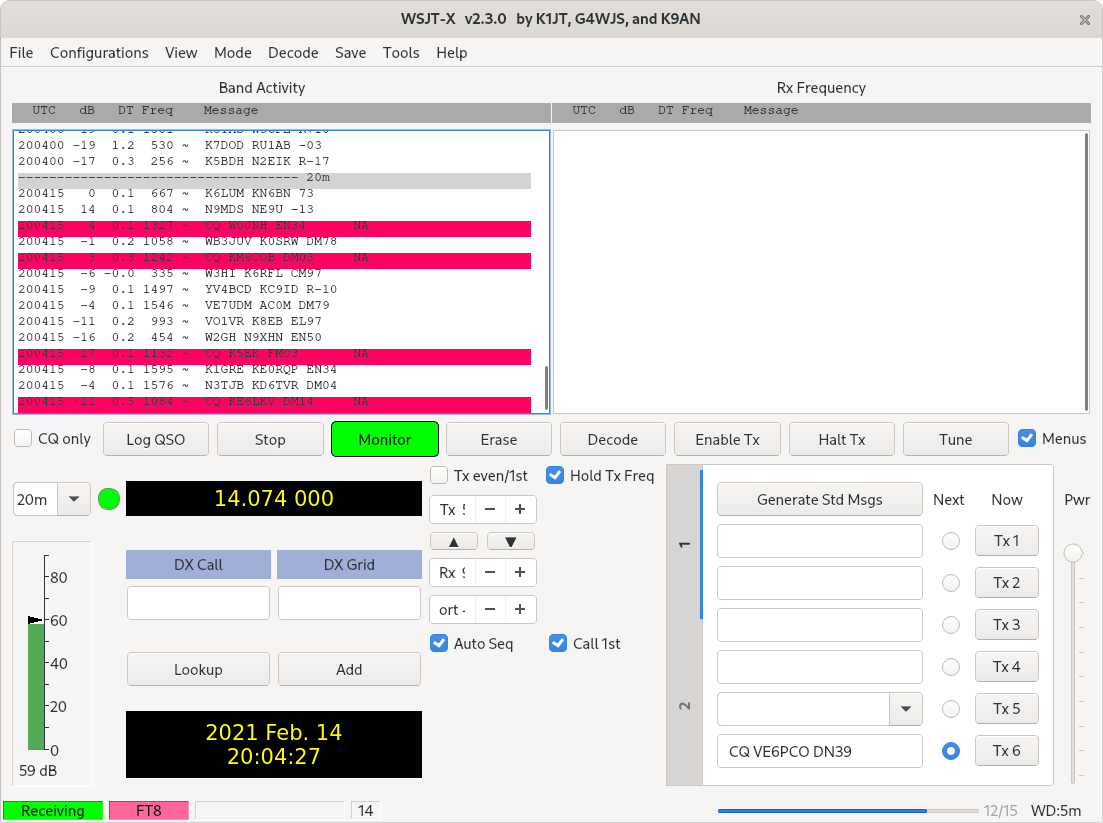Viewport: 1103px width, 823px height.
Task: Decrease the Tx frequency with its minus button
Action: (490, 509)
